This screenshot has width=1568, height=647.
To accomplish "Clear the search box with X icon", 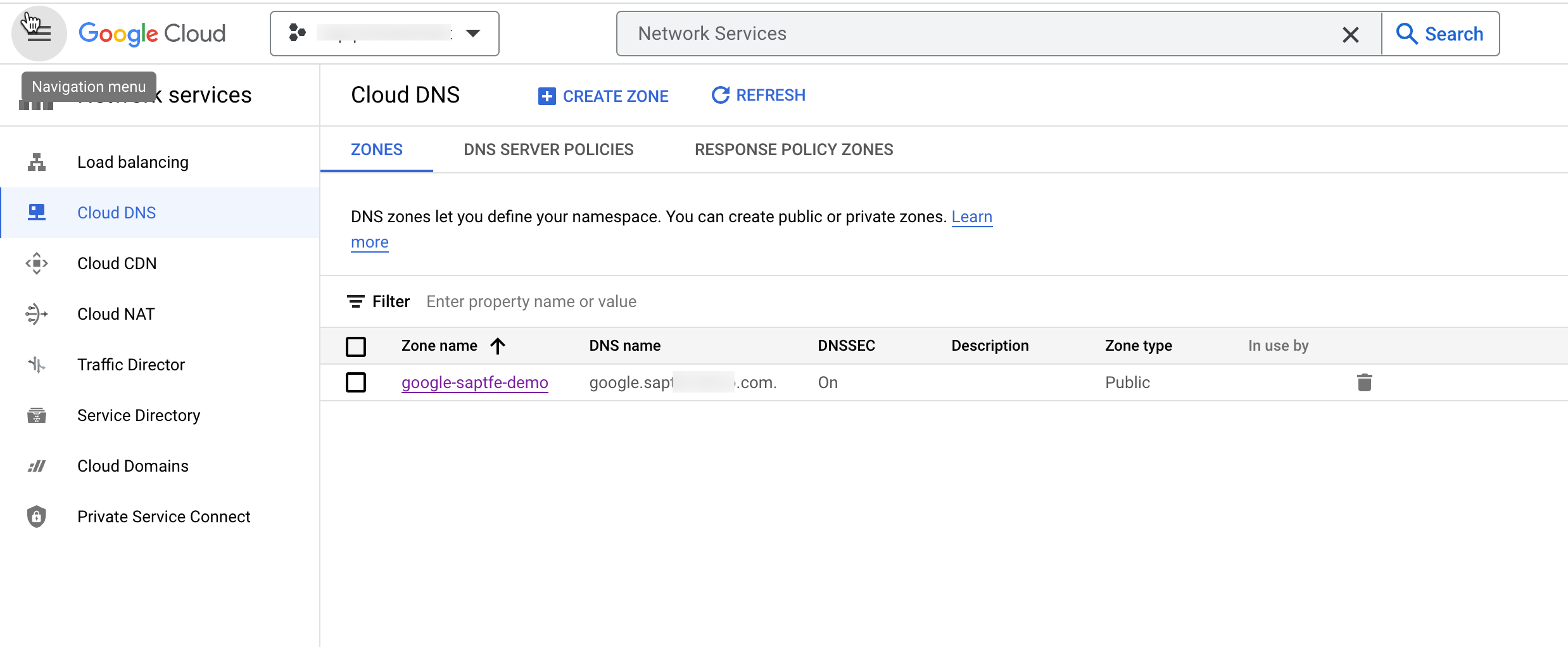I will click(x=1350, y=34).
